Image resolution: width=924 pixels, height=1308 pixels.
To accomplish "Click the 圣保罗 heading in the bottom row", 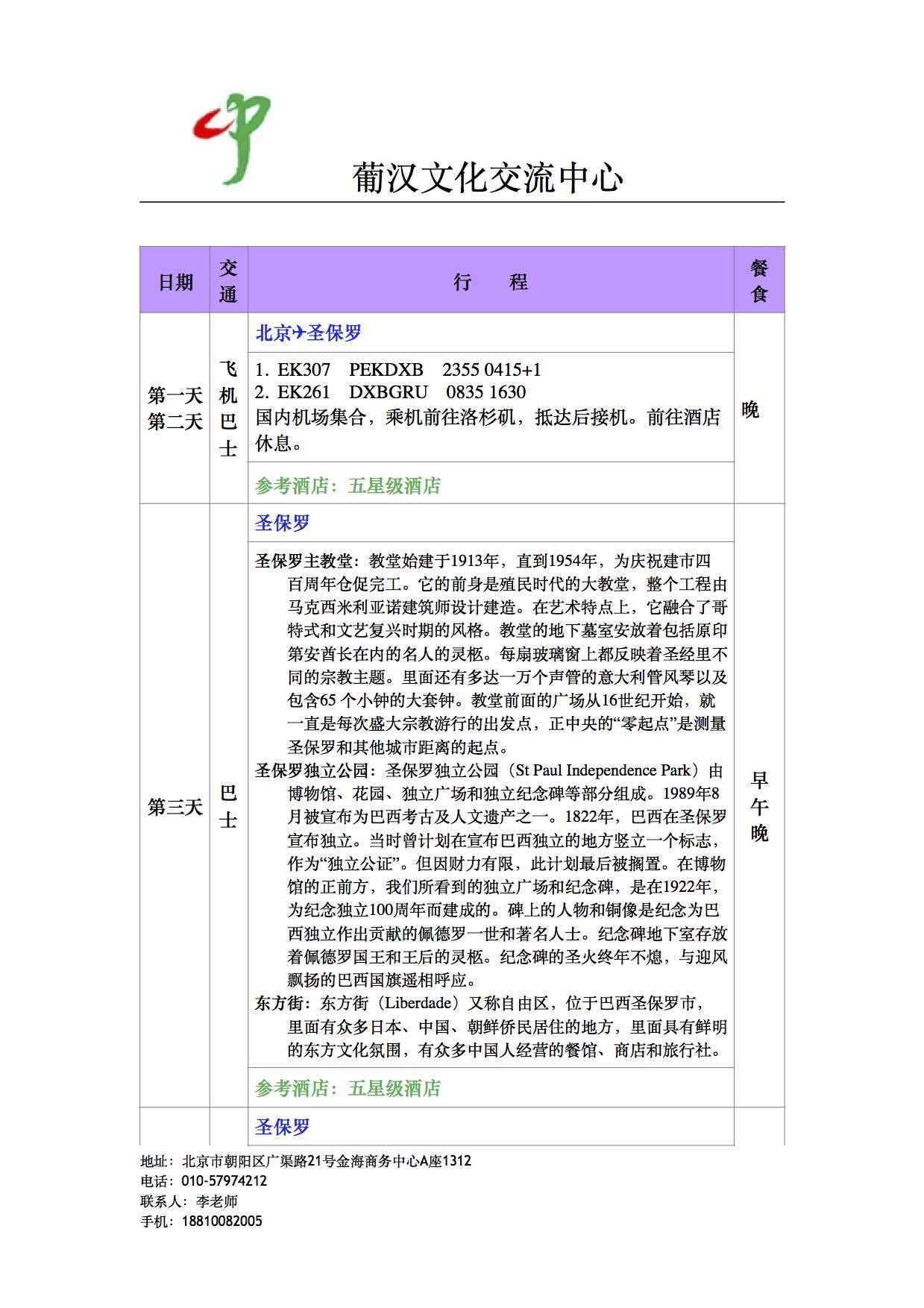I will pyautogui.click(x=283, y=1127).
